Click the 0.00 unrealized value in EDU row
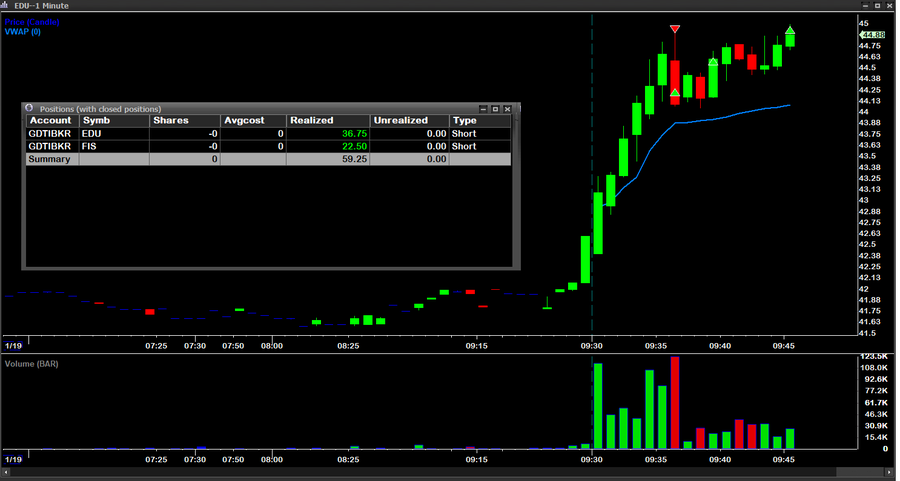Image resolution: width=900 pixels, height=481 pixels. pyautogui.click(x=436, y=134)
